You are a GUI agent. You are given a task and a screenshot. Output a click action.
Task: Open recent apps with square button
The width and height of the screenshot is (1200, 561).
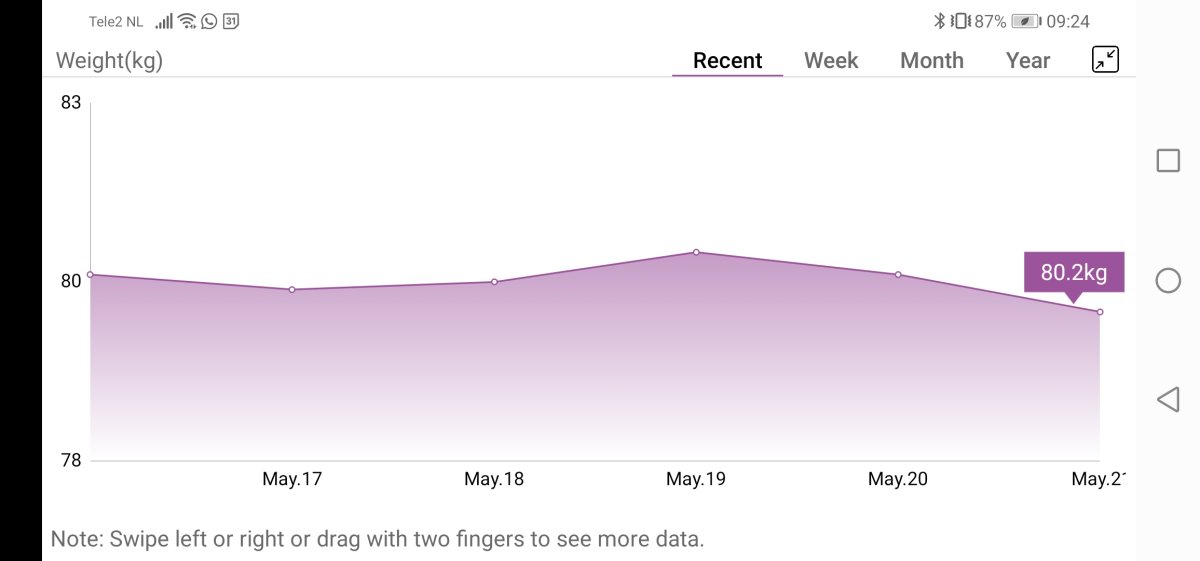point(1168,161)
